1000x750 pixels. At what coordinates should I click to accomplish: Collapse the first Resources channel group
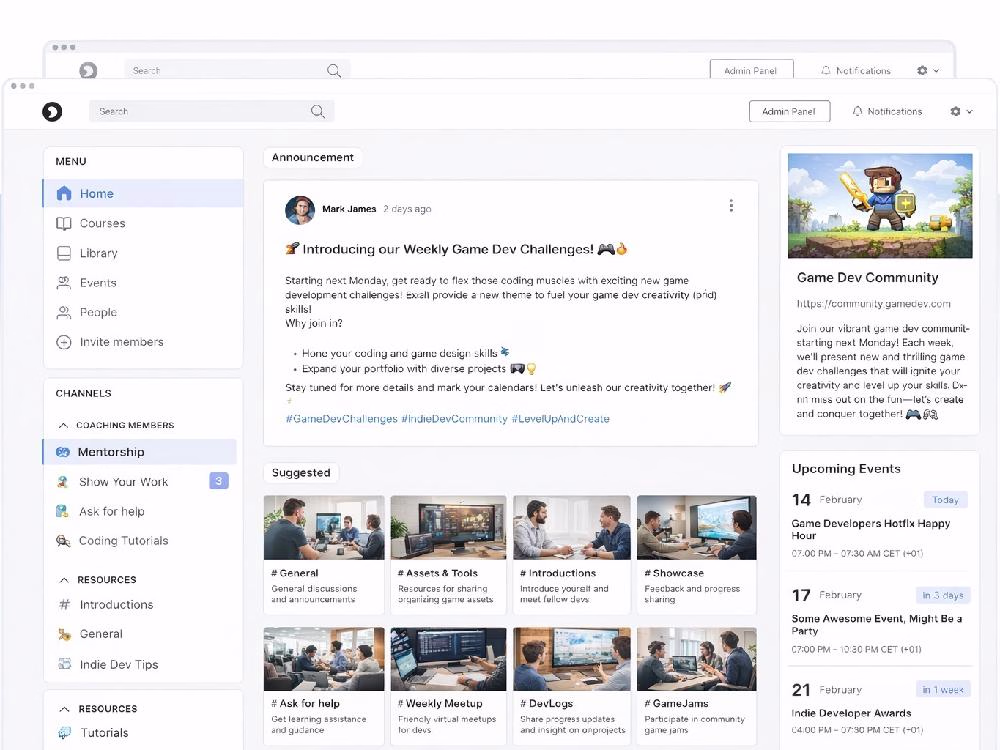pyautogui.click(x=64, y=580)
